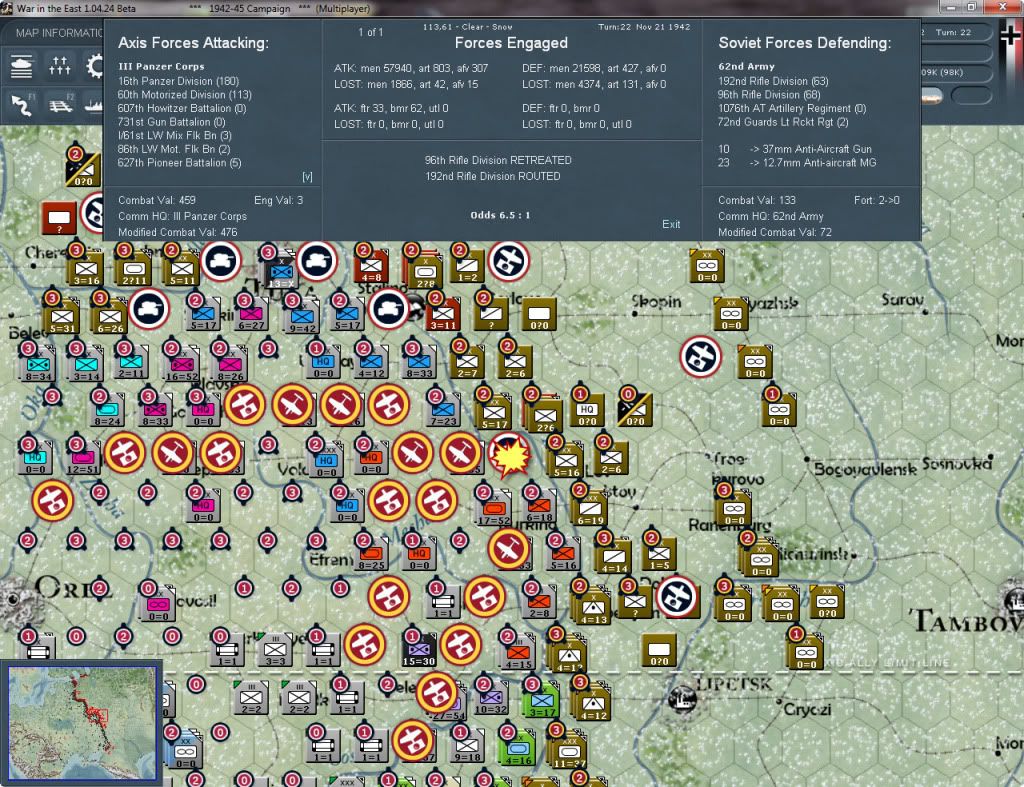This screenshot has width=1024, height=787.
Task: Select the 16th Panzer Division (180) entry
Action: (x=178, y=81)
